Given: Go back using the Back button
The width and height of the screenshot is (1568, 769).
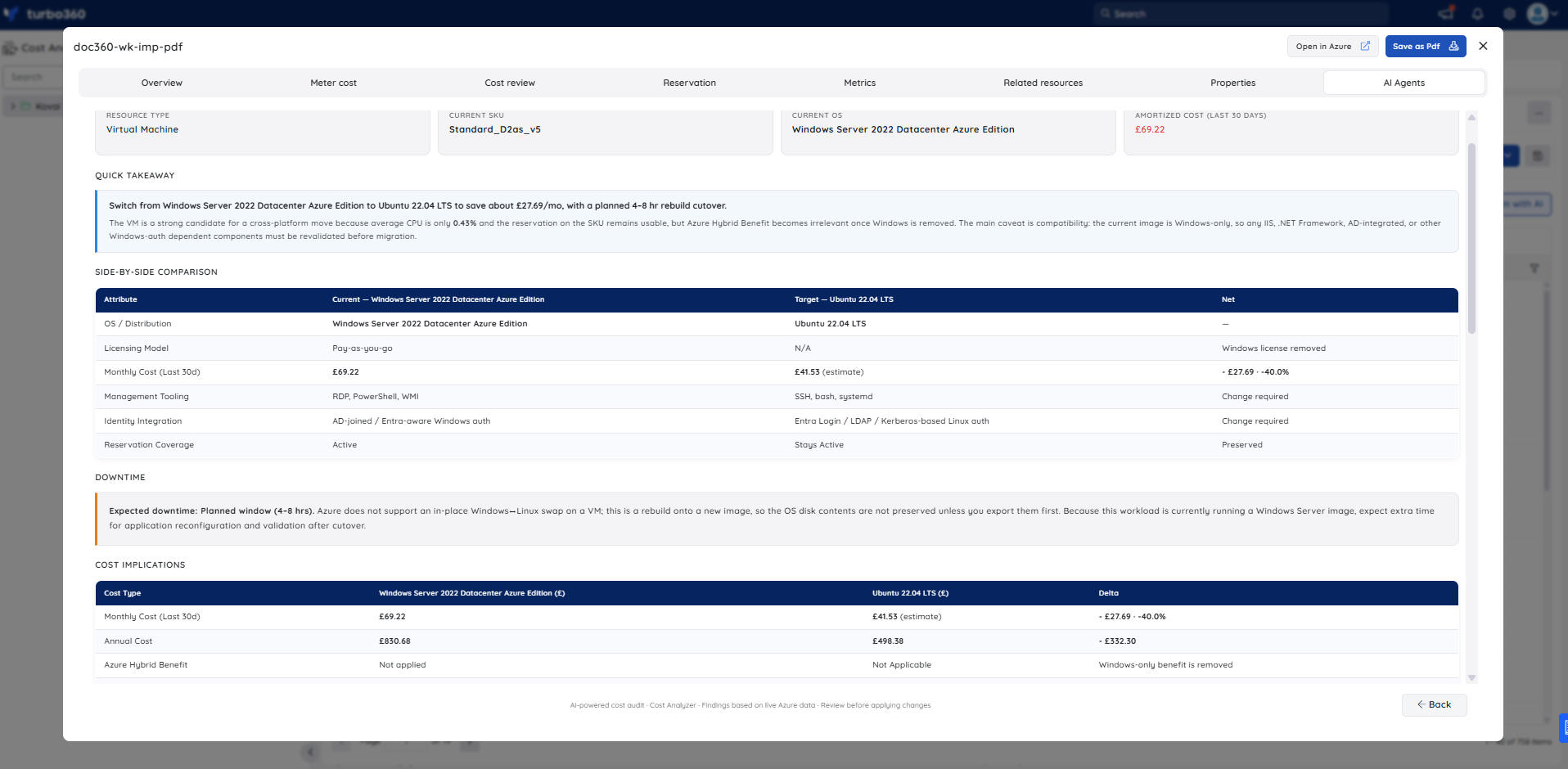Looking at the screenshot, I should point(1434,704).
